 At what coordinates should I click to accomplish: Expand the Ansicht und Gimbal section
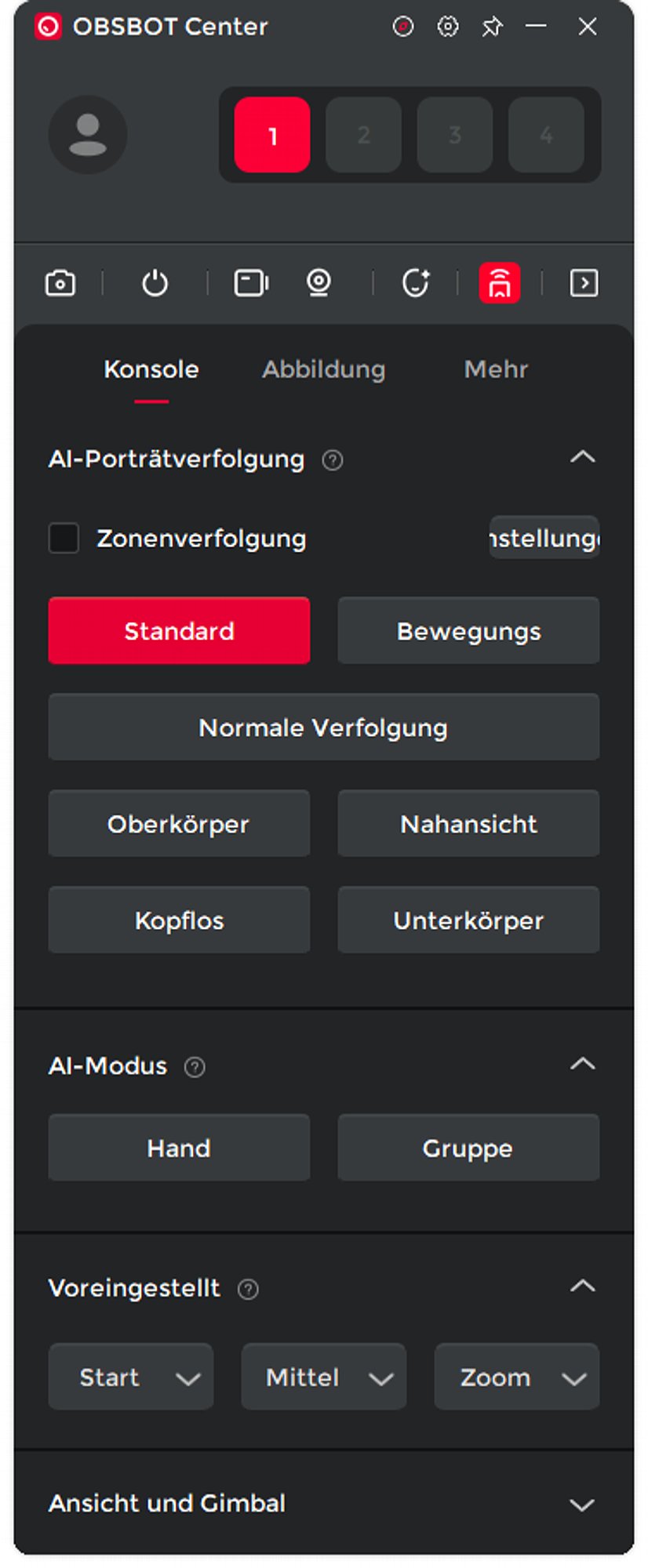click(581, 1504)
